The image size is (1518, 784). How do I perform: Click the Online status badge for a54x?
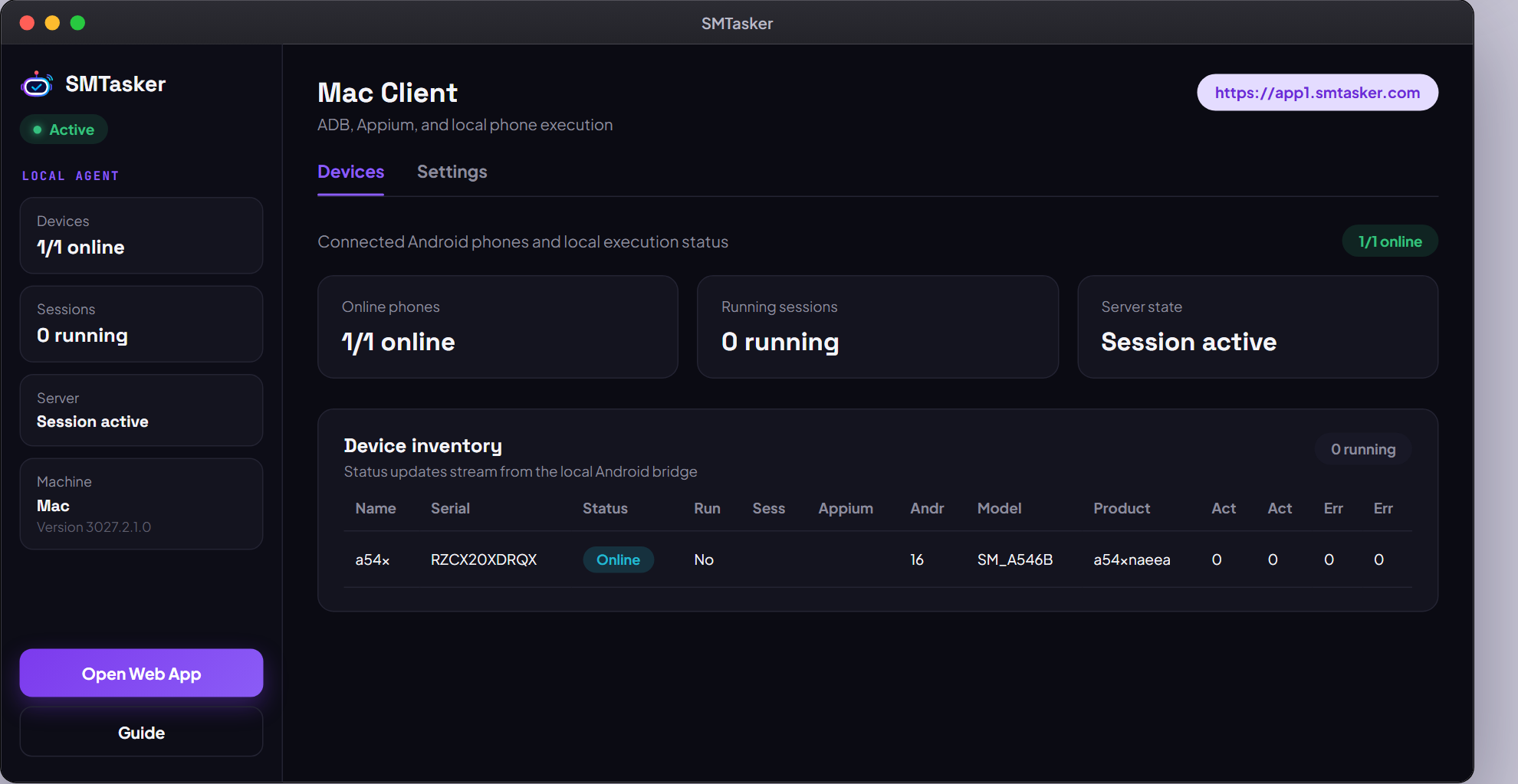point(618,559)
